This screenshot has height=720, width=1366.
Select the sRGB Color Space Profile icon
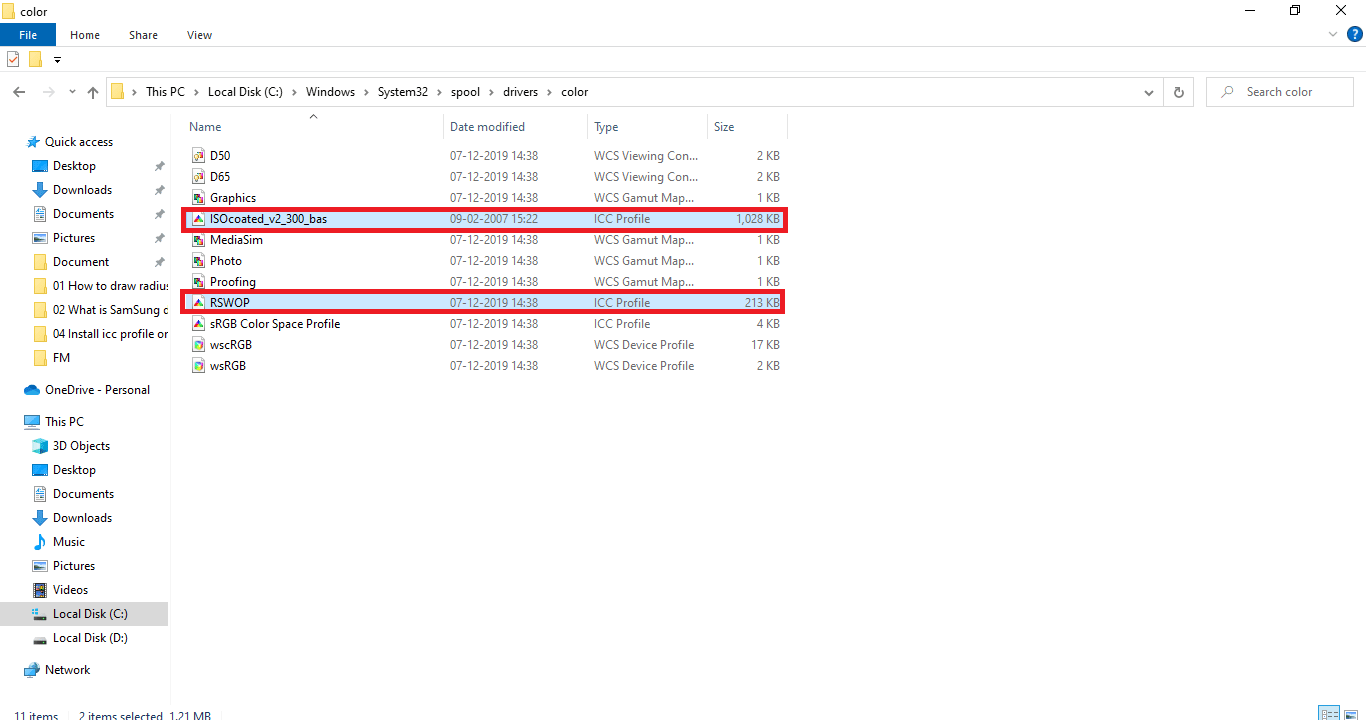tap(198, 324)
